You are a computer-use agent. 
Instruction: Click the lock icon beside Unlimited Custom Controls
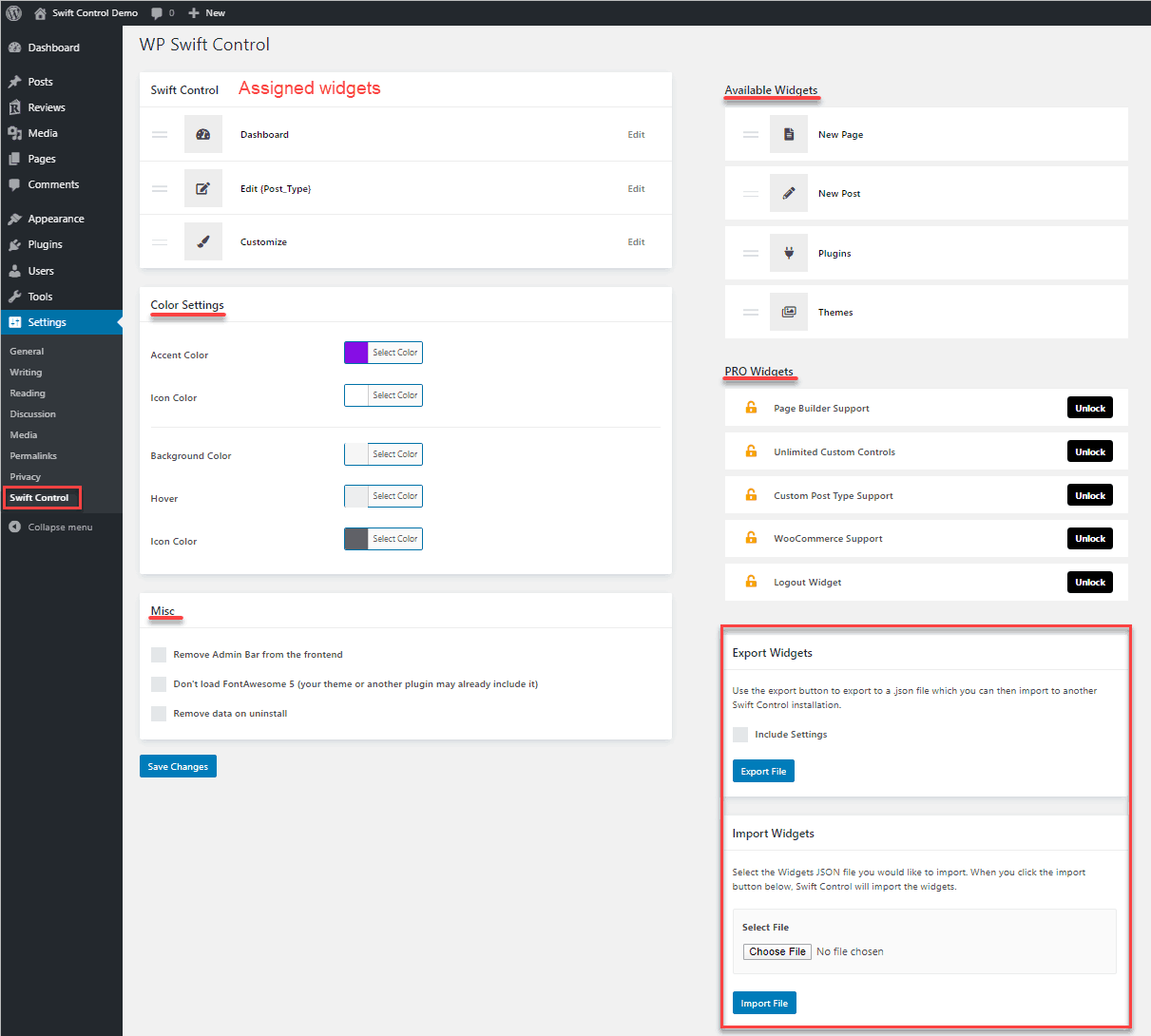pyautogui.click(x=751, y=451)
